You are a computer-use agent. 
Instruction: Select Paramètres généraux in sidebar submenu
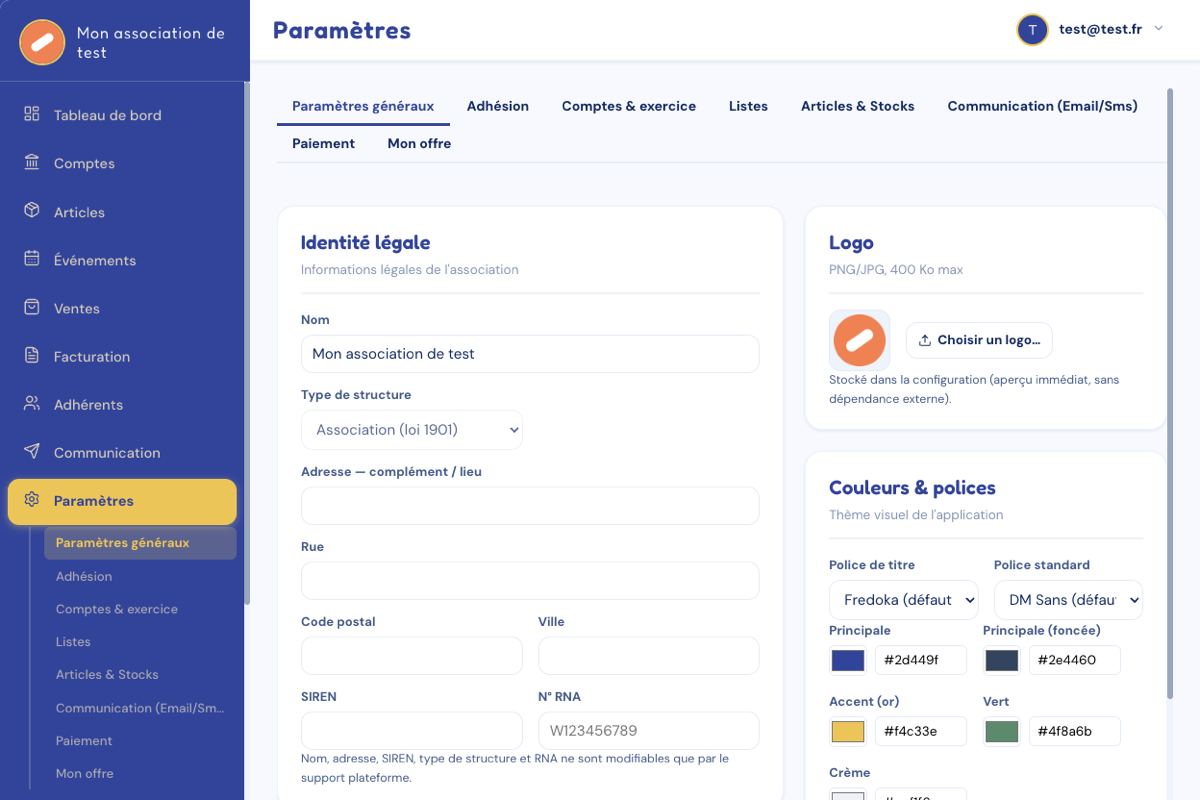pyautogui.click(x=140, y=543)
